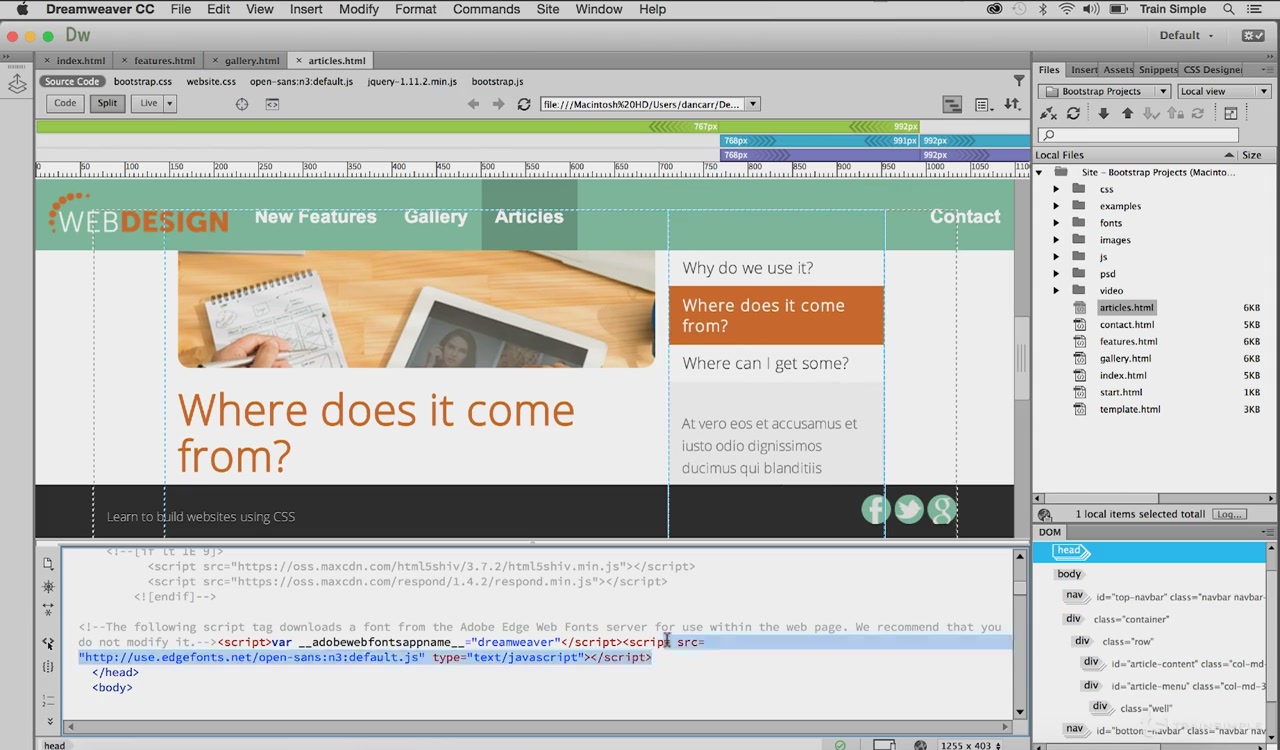Open the Files panel options menu
The width and height of the screenshot is (1280, 750).
1266,70
